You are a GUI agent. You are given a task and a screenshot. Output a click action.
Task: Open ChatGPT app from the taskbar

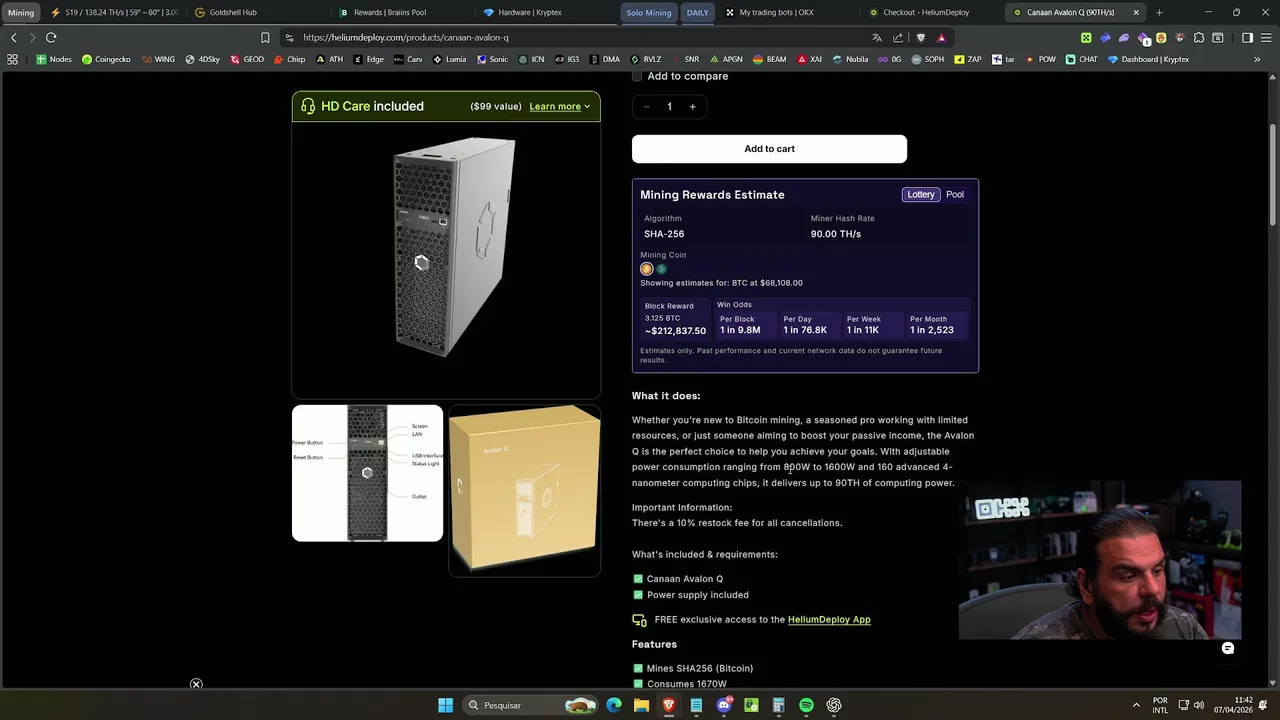click(x=834, y=705)
